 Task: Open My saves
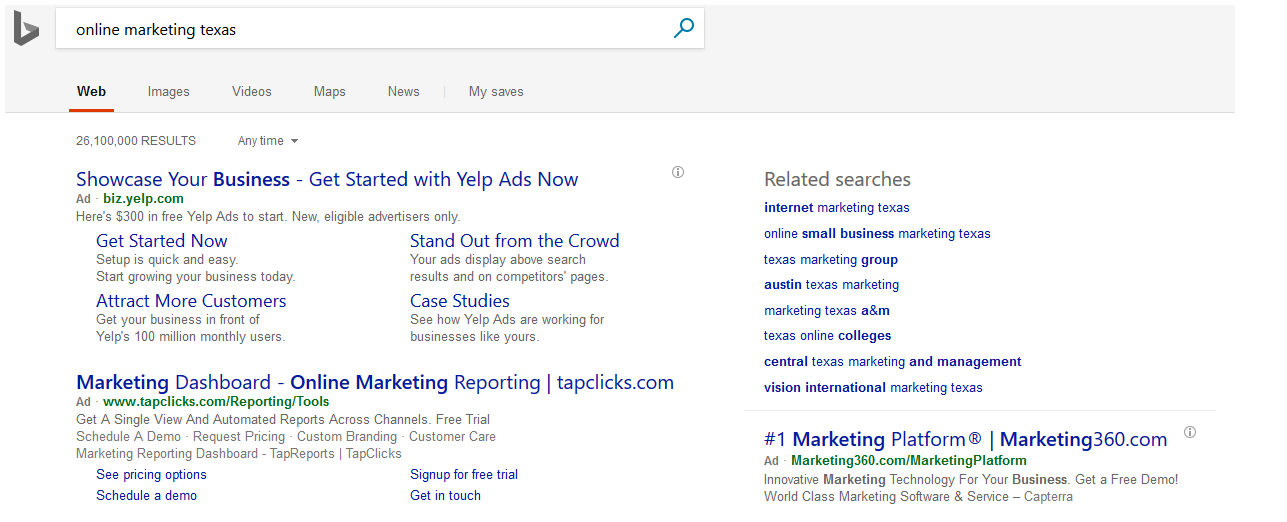[x=496, y=91]
